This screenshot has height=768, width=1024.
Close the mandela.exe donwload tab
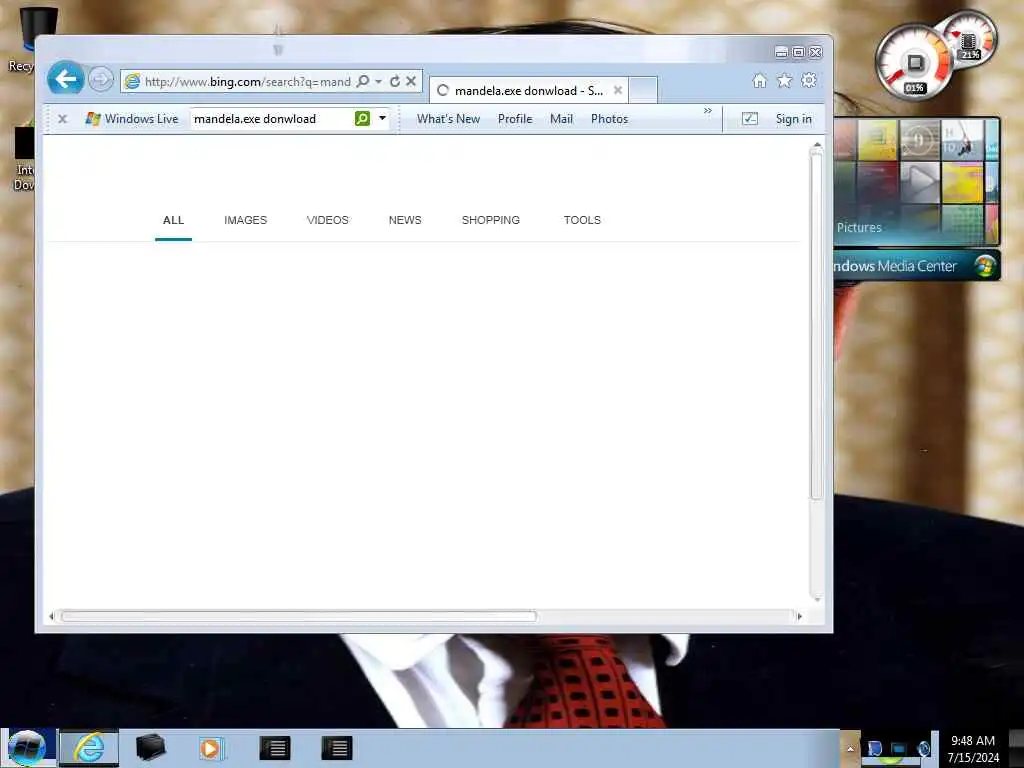coord(618,90)
